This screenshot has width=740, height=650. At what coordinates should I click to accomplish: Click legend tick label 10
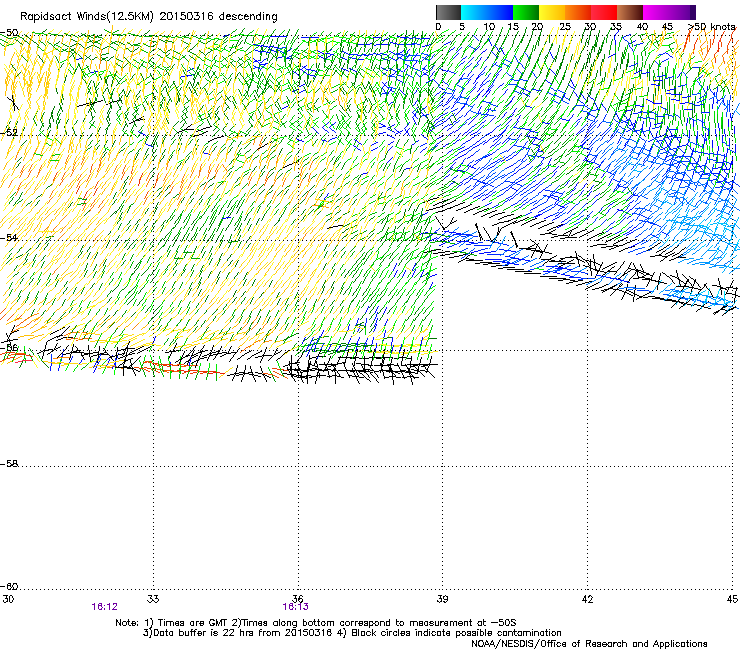pyautogui.click(x=489, y=27)
